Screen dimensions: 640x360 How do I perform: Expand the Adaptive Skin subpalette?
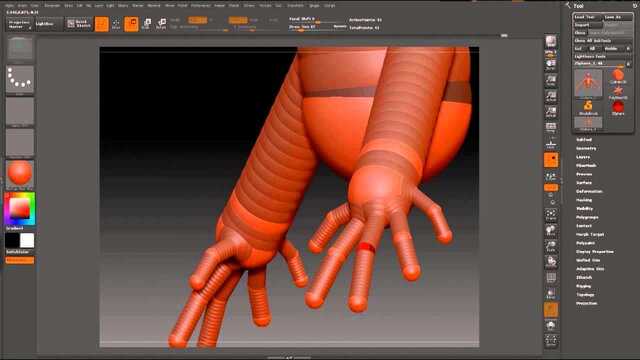[x=590, y=269]
